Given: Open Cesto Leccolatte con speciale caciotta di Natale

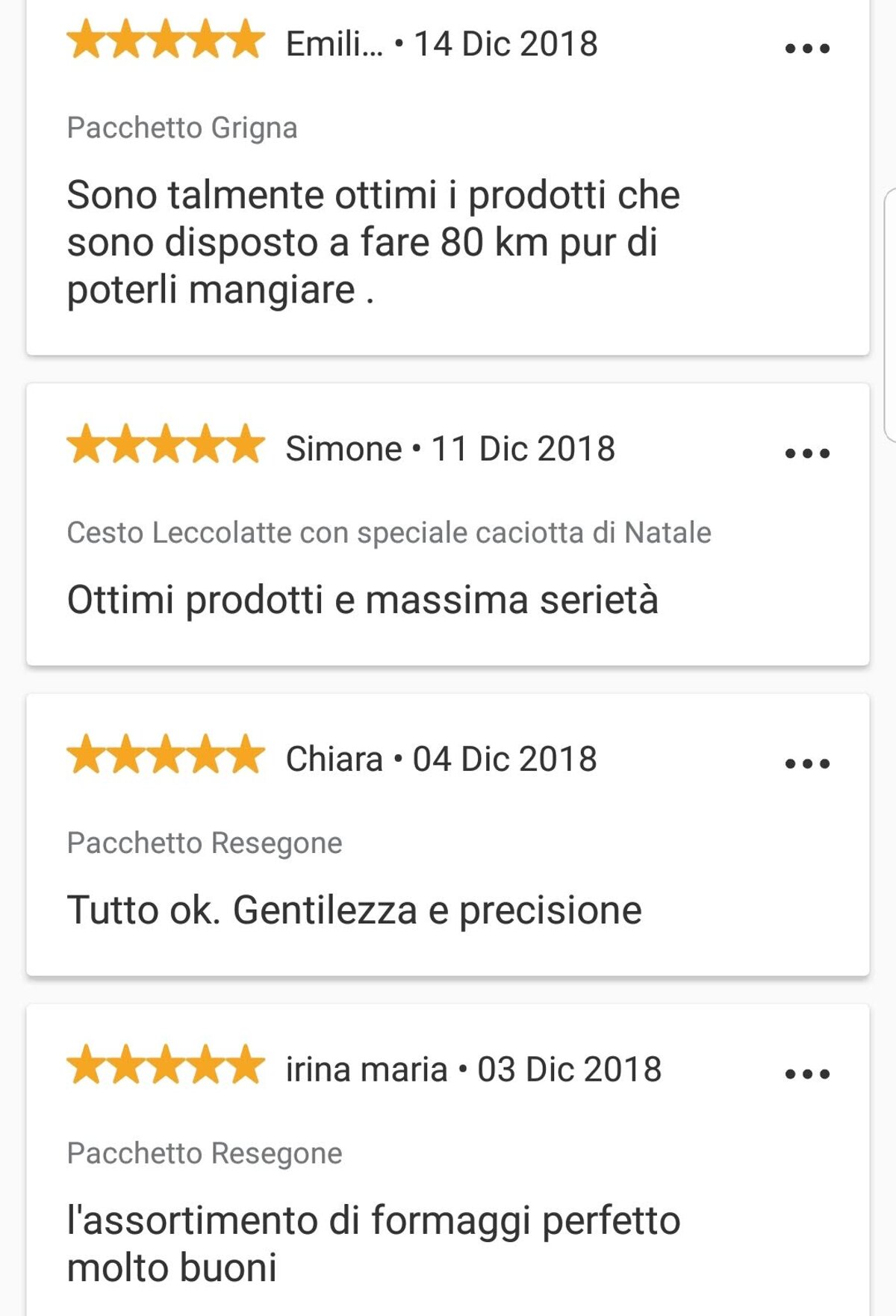Looking at the screenshot, I should tap(388, 533).
